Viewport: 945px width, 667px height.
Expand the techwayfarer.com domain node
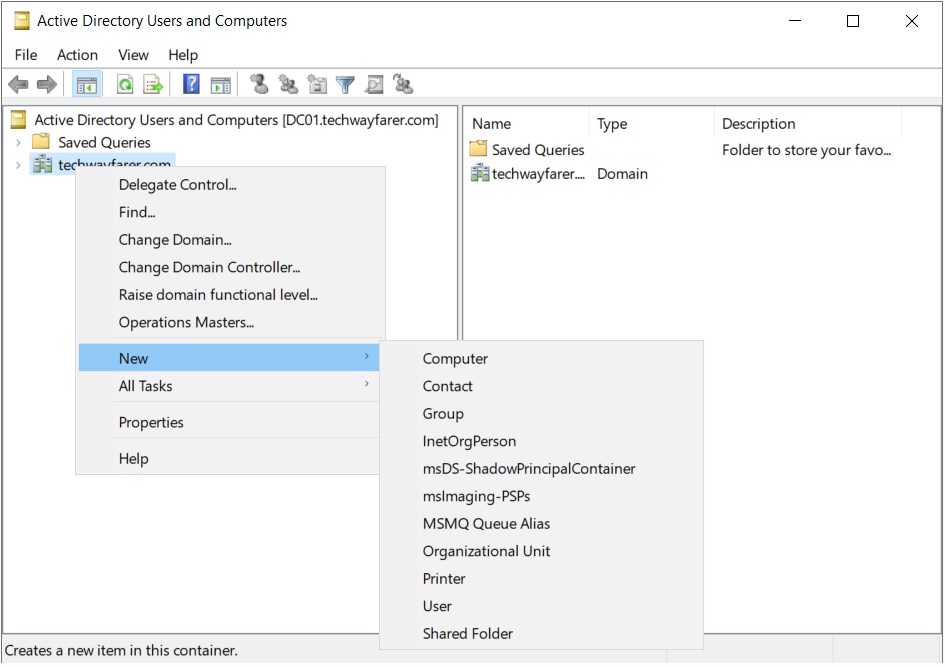pos(18,165)
